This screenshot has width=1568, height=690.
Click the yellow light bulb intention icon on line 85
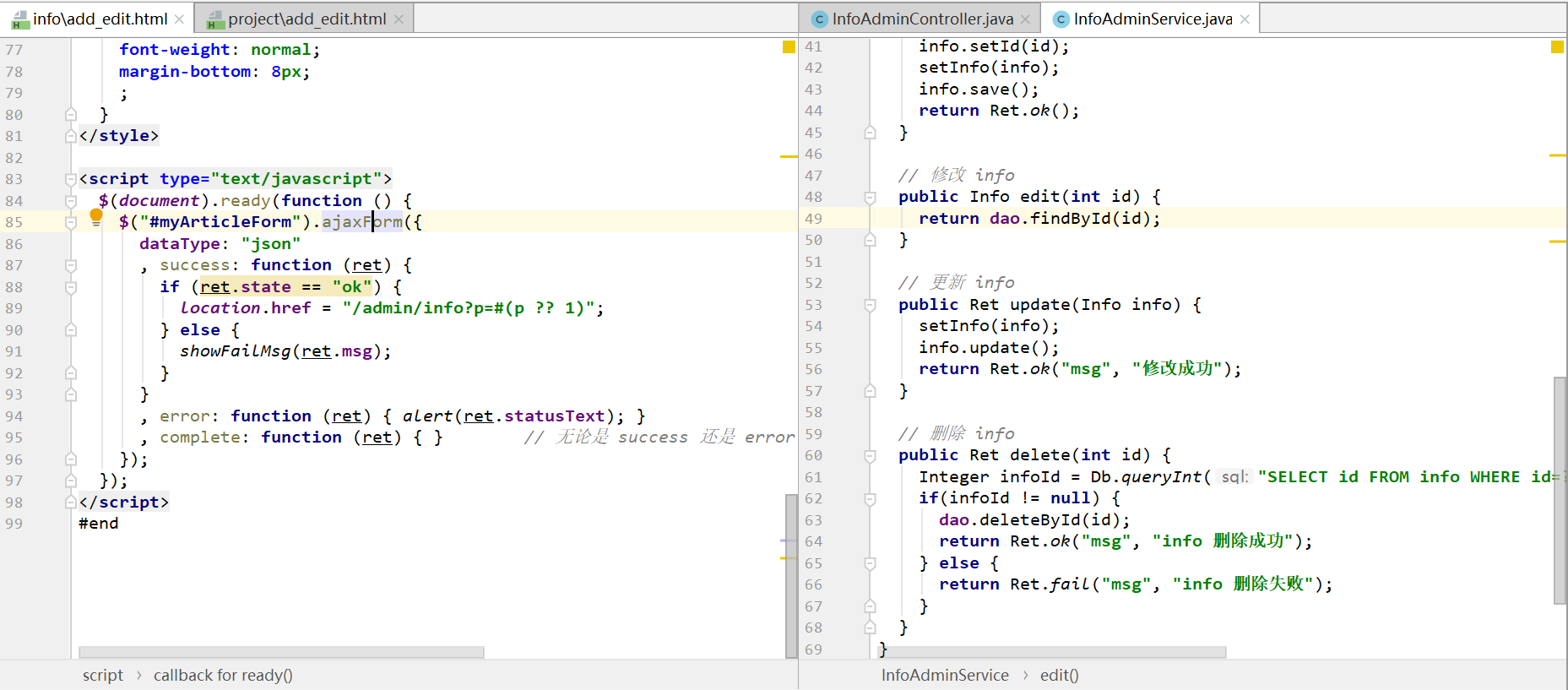(96, 217)
